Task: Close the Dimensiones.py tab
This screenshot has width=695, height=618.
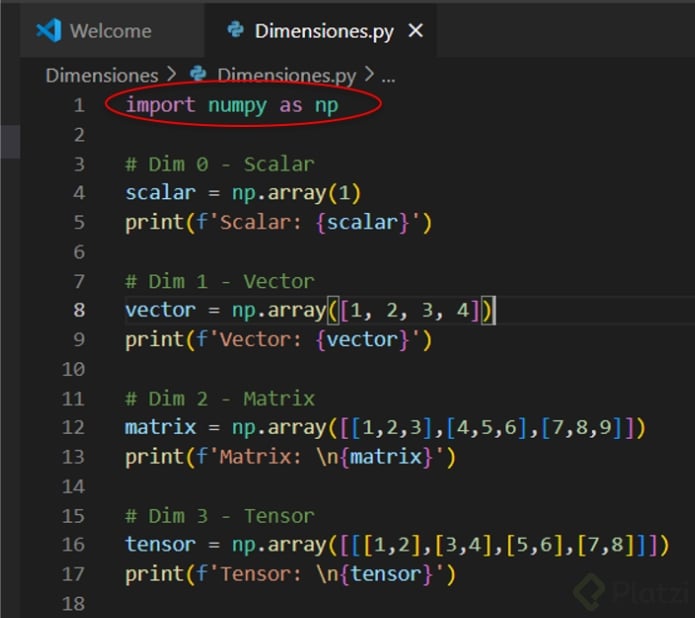Action: tap(415, 31)
